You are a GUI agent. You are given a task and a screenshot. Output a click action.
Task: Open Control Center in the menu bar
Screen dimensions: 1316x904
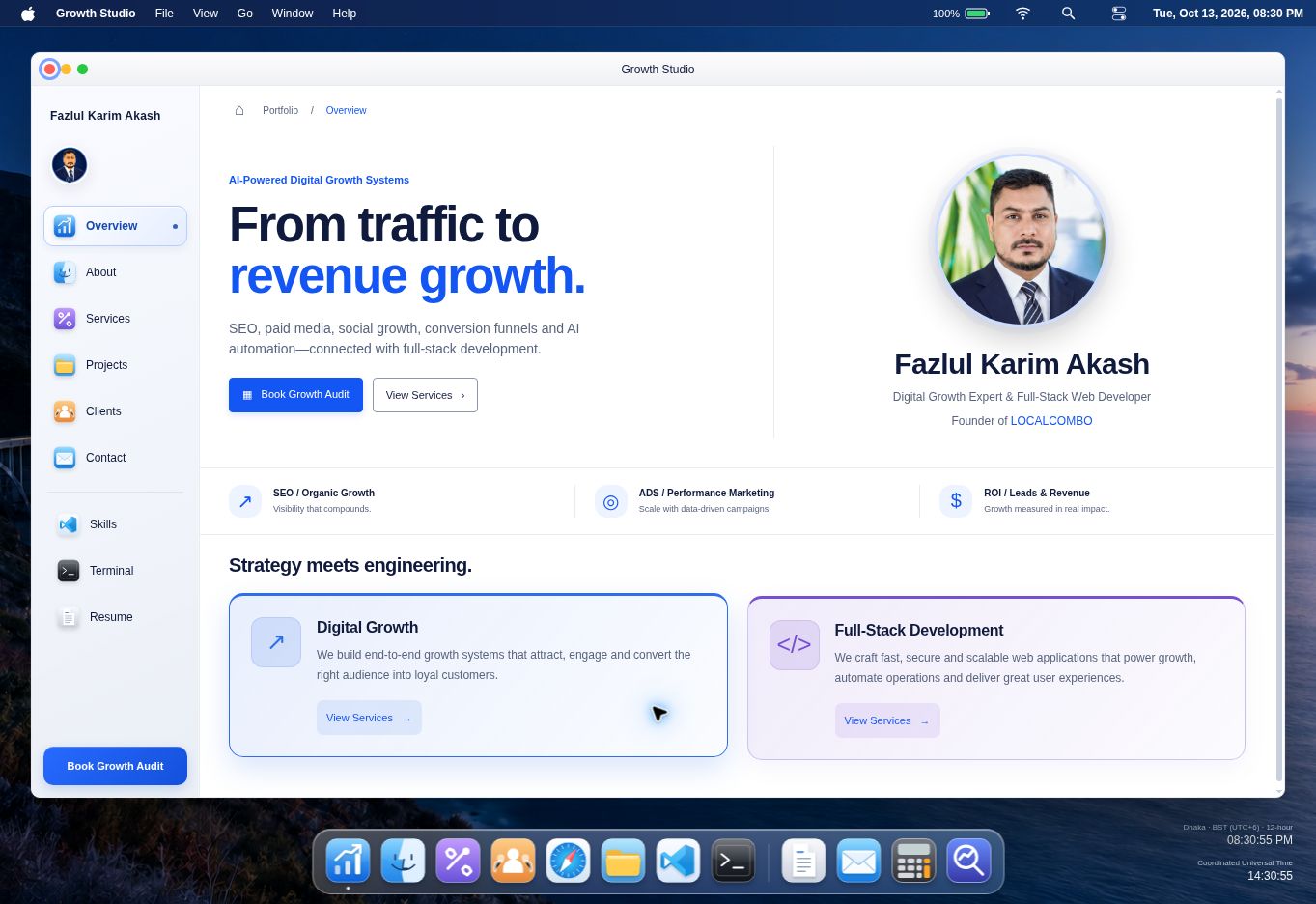tap(1118, 14)
